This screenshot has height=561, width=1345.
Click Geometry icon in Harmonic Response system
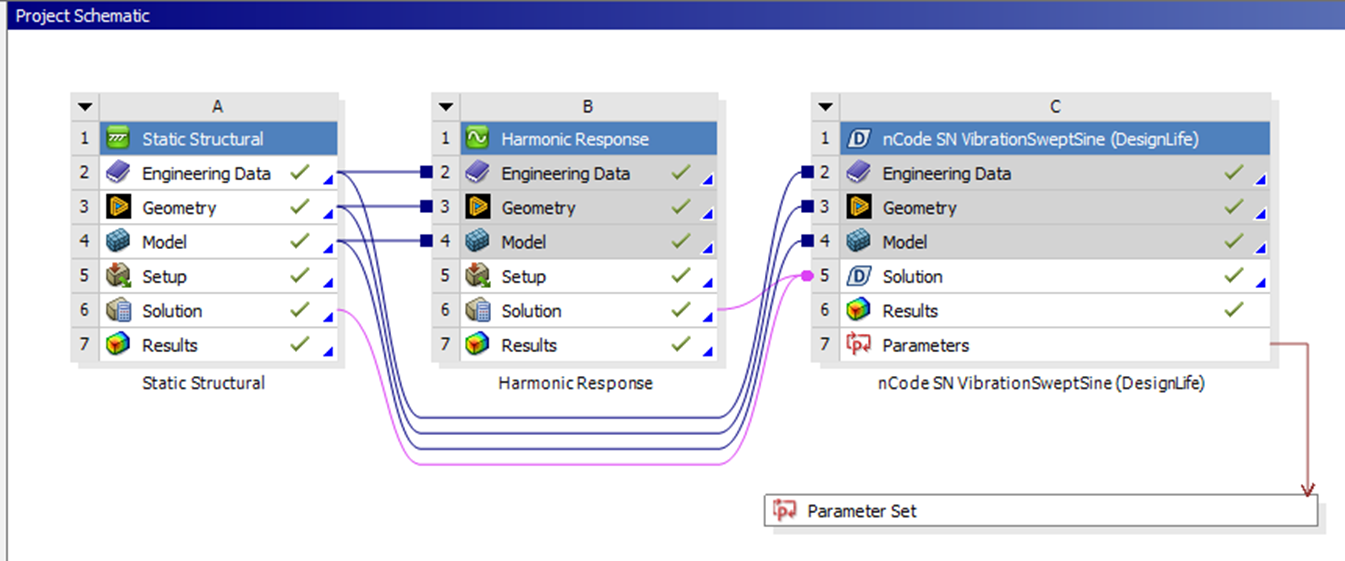tap(478, 208)
